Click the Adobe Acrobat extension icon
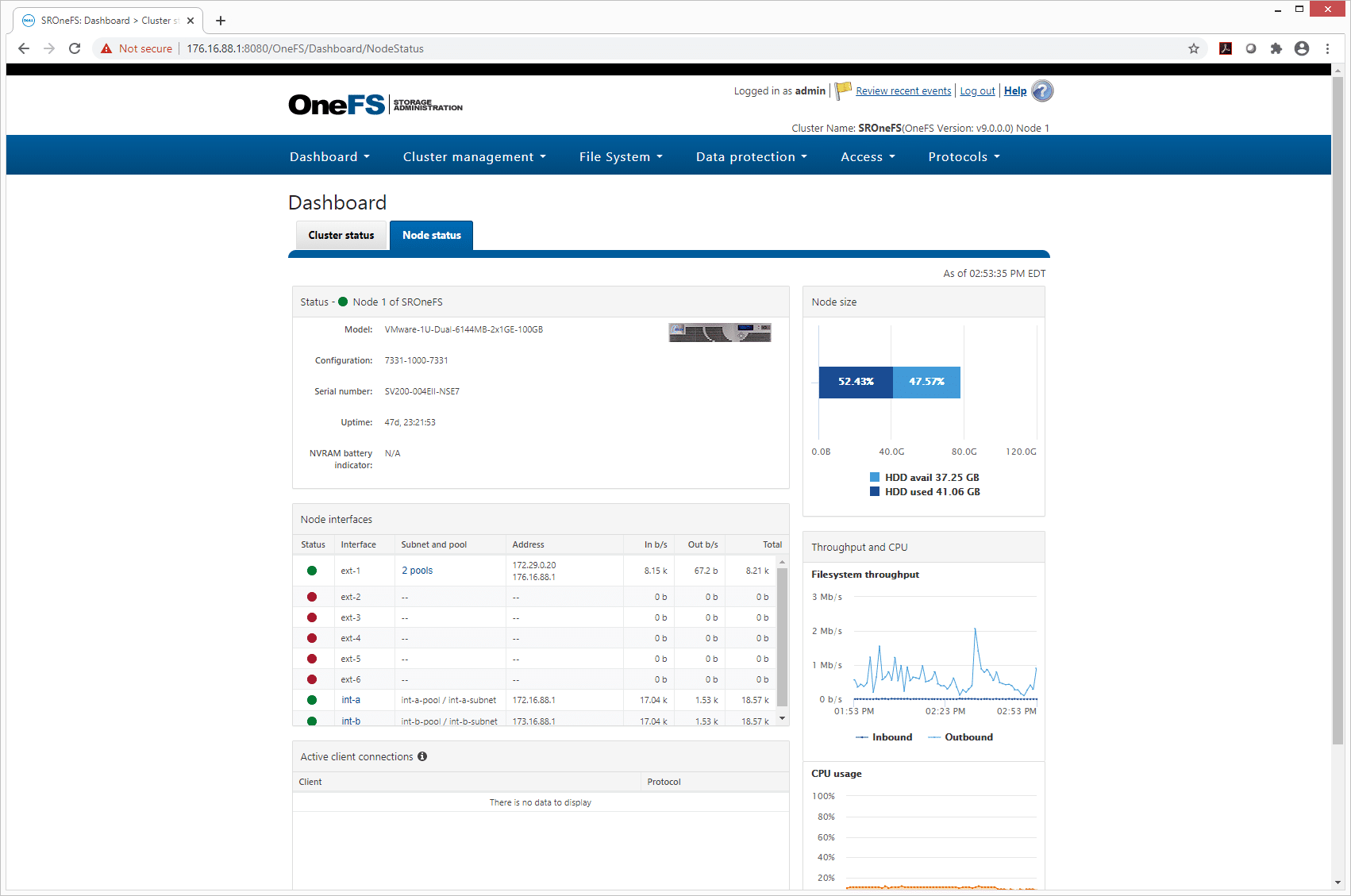 1226,48
